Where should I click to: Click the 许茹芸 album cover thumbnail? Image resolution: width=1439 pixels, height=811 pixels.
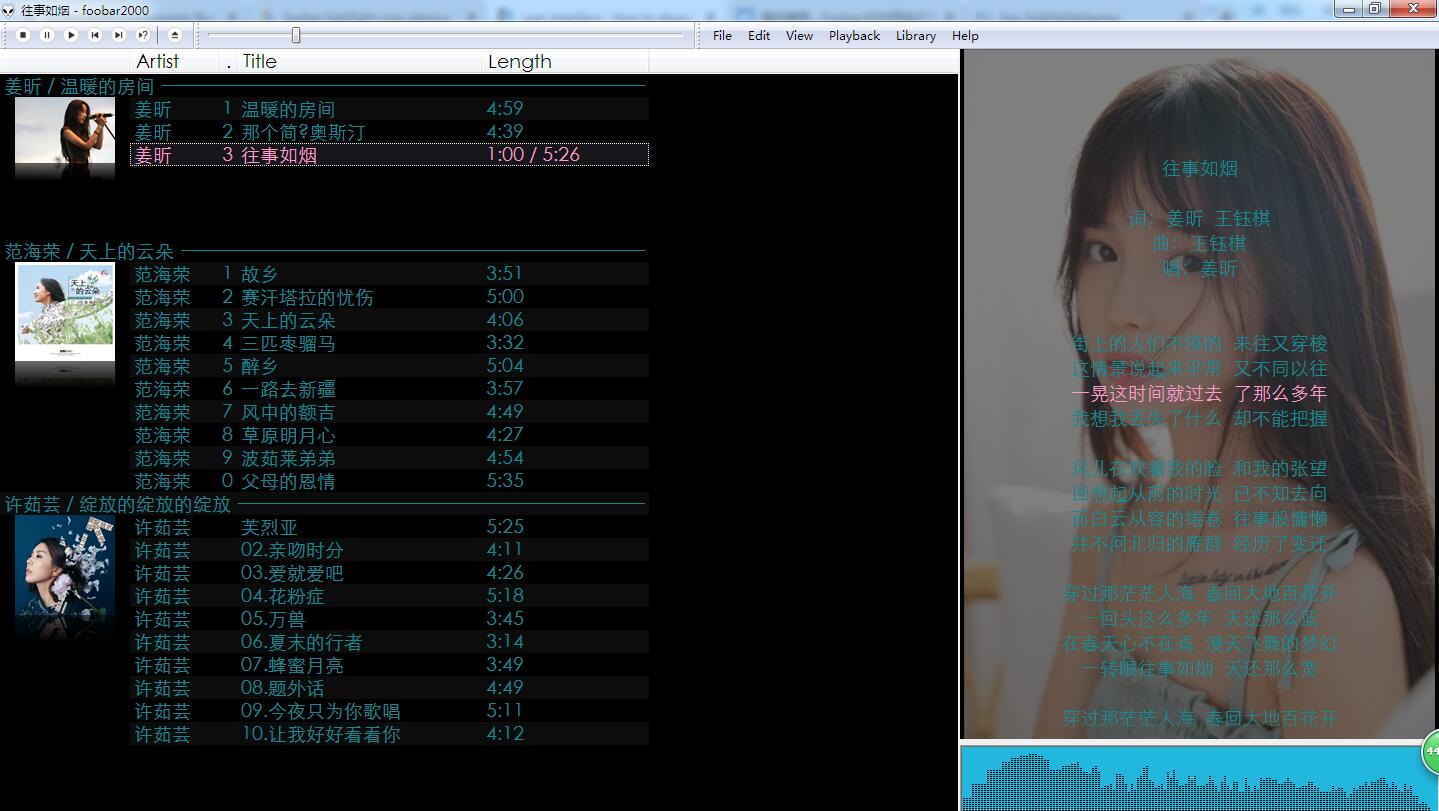point(65,565)
